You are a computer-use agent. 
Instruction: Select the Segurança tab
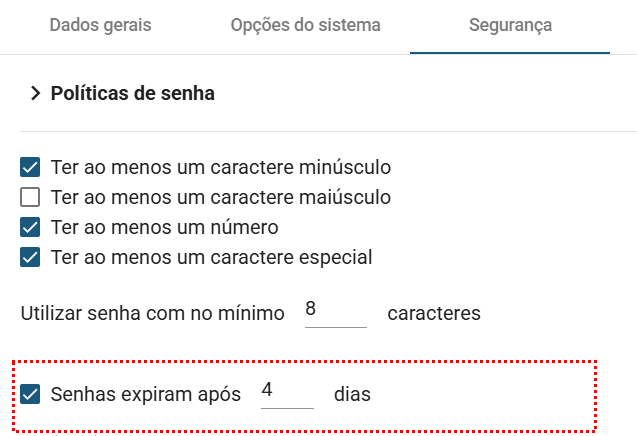510,25
